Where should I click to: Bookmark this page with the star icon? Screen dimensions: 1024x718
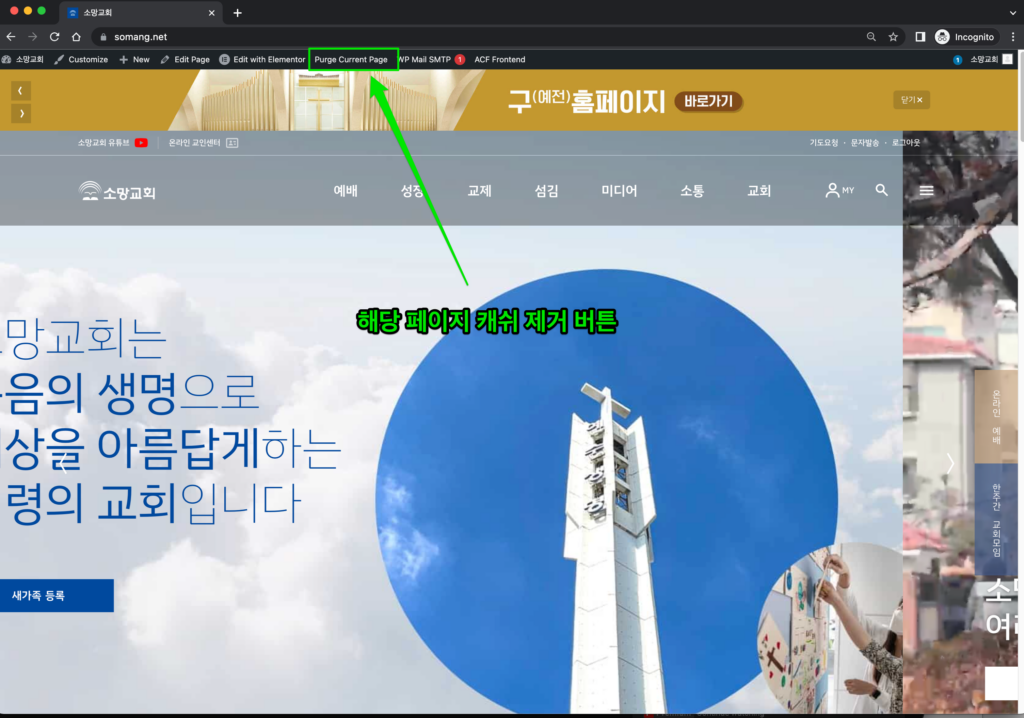click(x=893, y=37)
